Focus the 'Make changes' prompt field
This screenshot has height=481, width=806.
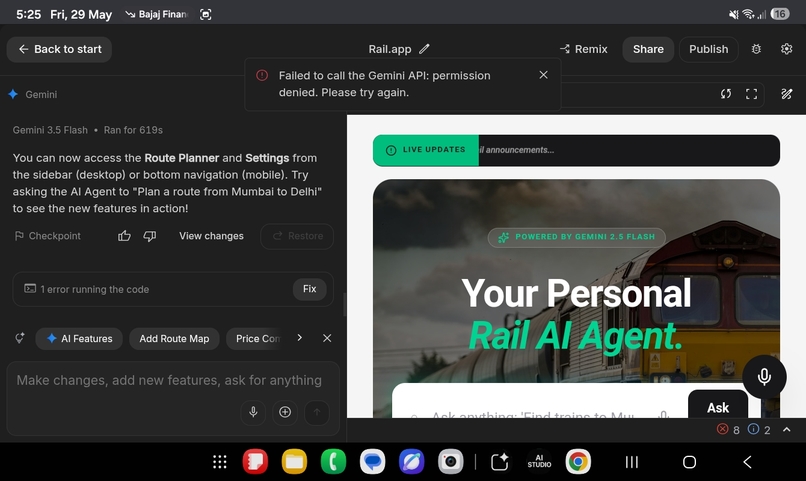pos(169,380)
